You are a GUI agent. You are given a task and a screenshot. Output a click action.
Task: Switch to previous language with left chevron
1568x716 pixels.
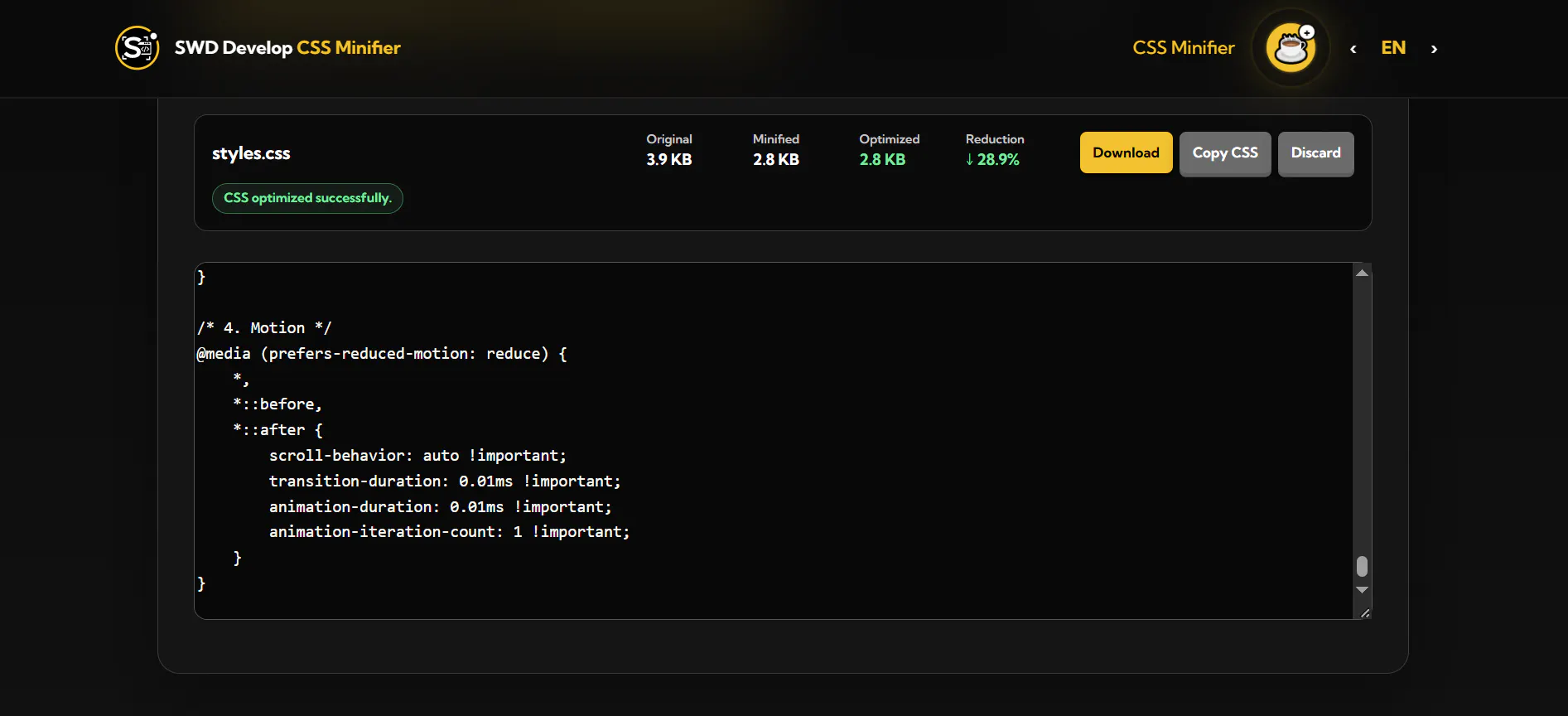point(1353,49)
